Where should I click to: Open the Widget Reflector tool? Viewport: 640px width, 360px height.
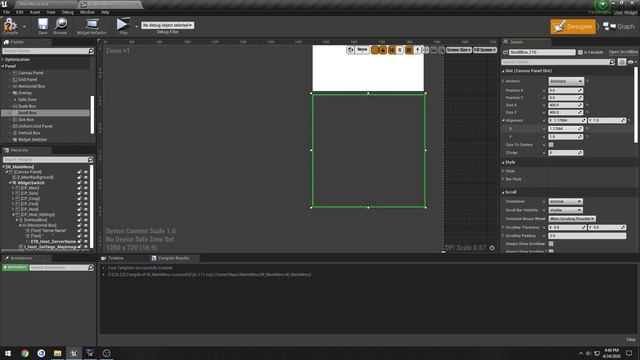click(x=92, y=25)
